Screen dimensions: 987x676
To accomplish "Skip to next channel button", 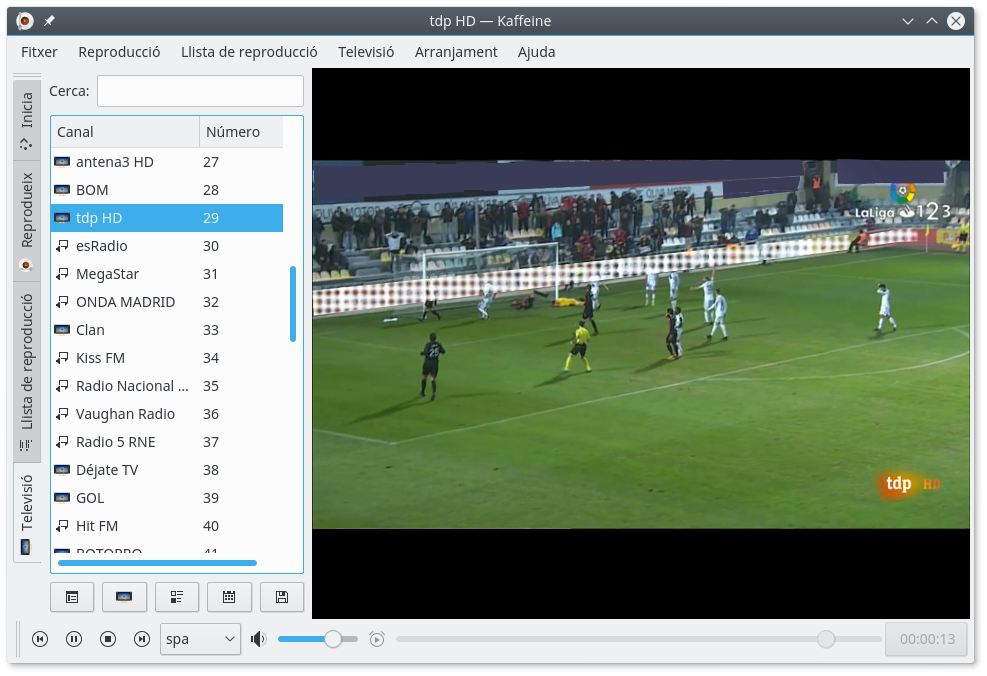I will click(x=142, y=639).
